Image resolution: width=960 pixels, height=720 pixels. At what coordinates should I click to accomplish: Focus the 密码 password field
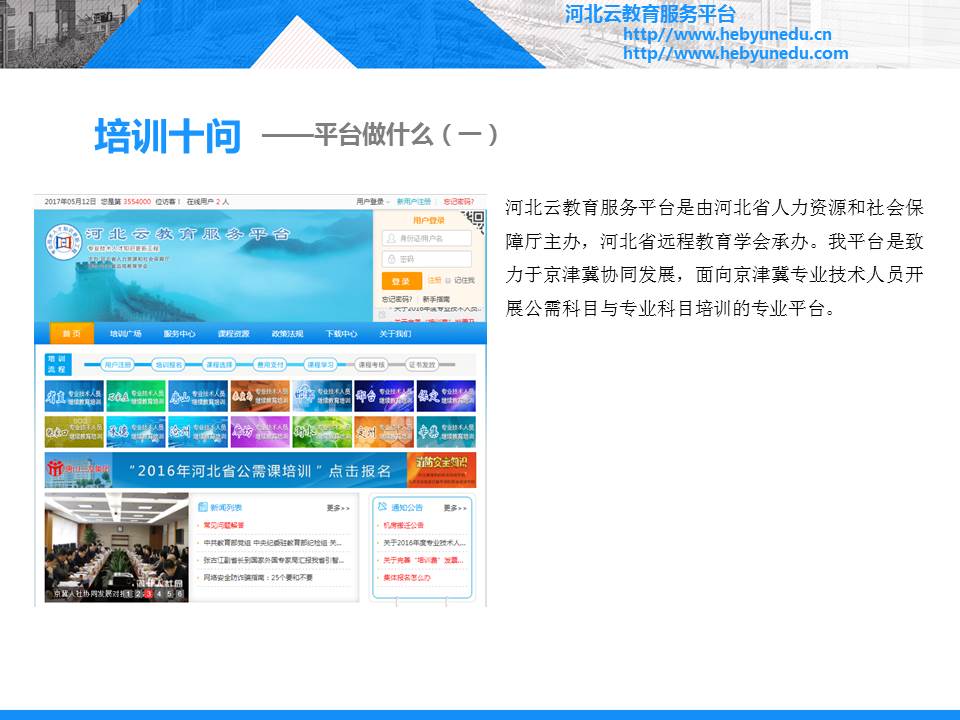(427, 259)
